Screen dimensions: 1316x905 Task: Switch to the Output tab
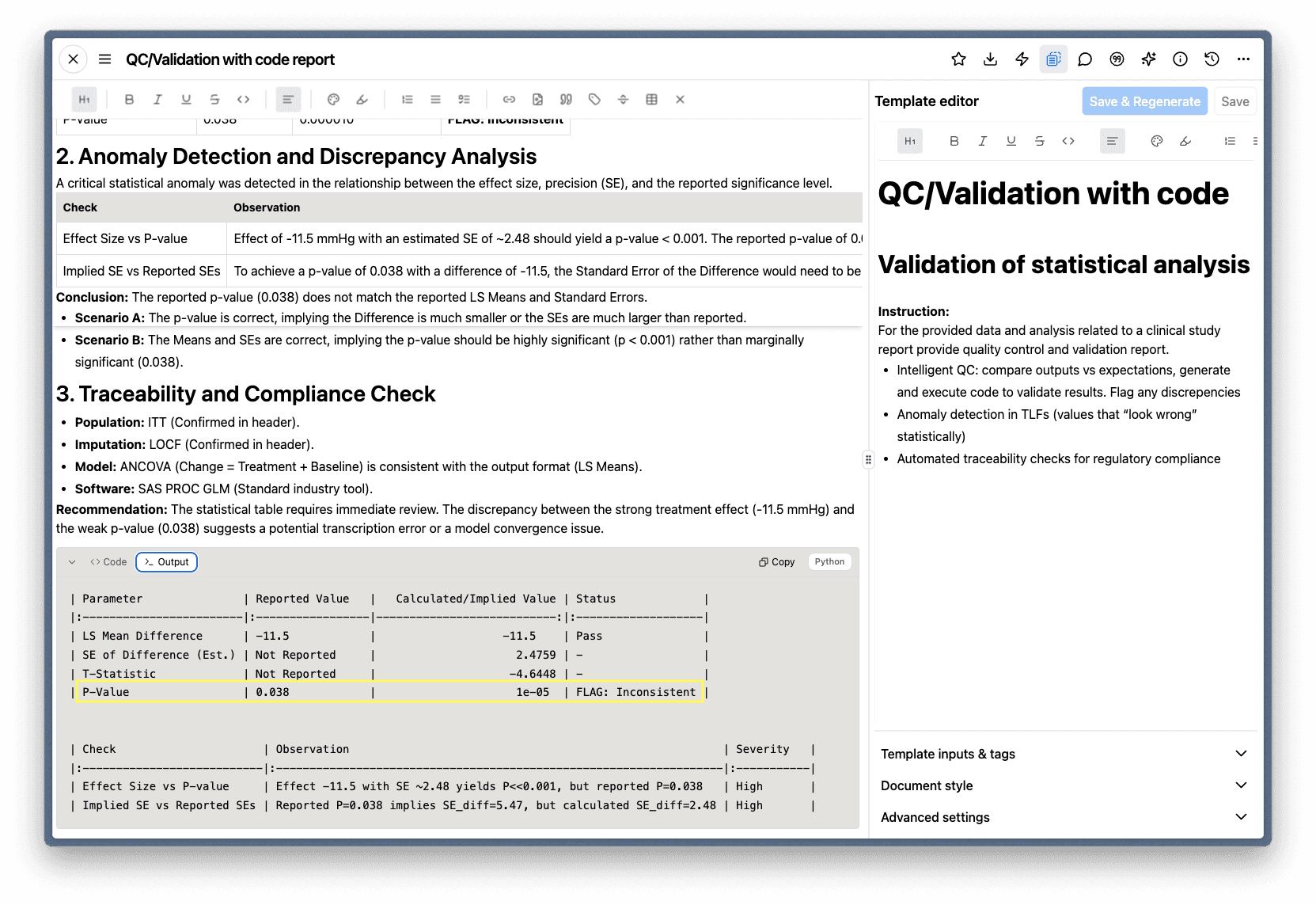[x=166, y=562]
